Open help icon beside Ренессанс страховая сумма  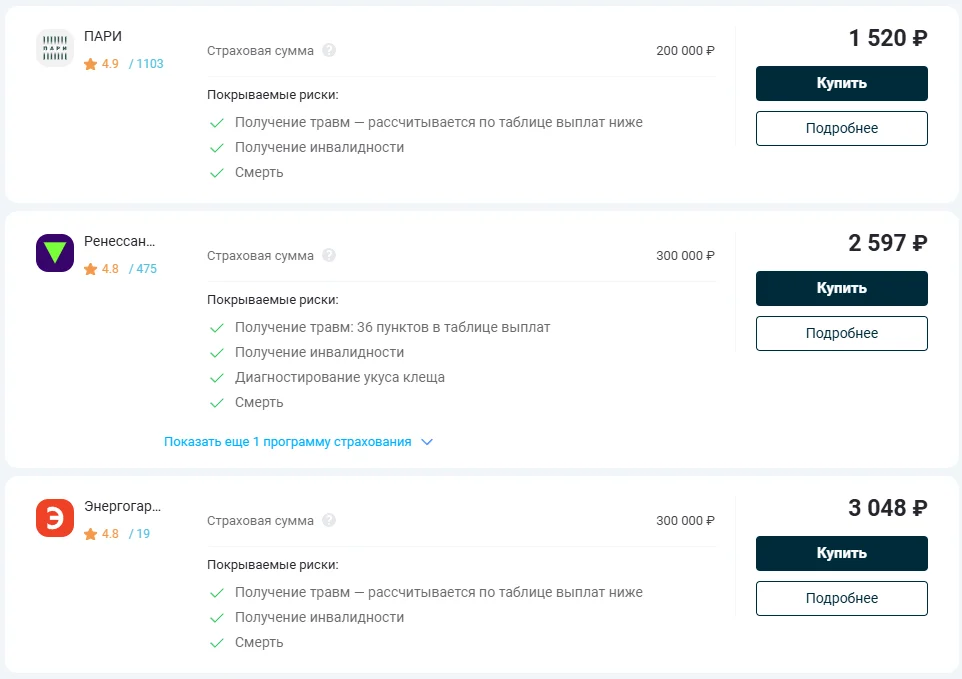[x=329, y=255]
